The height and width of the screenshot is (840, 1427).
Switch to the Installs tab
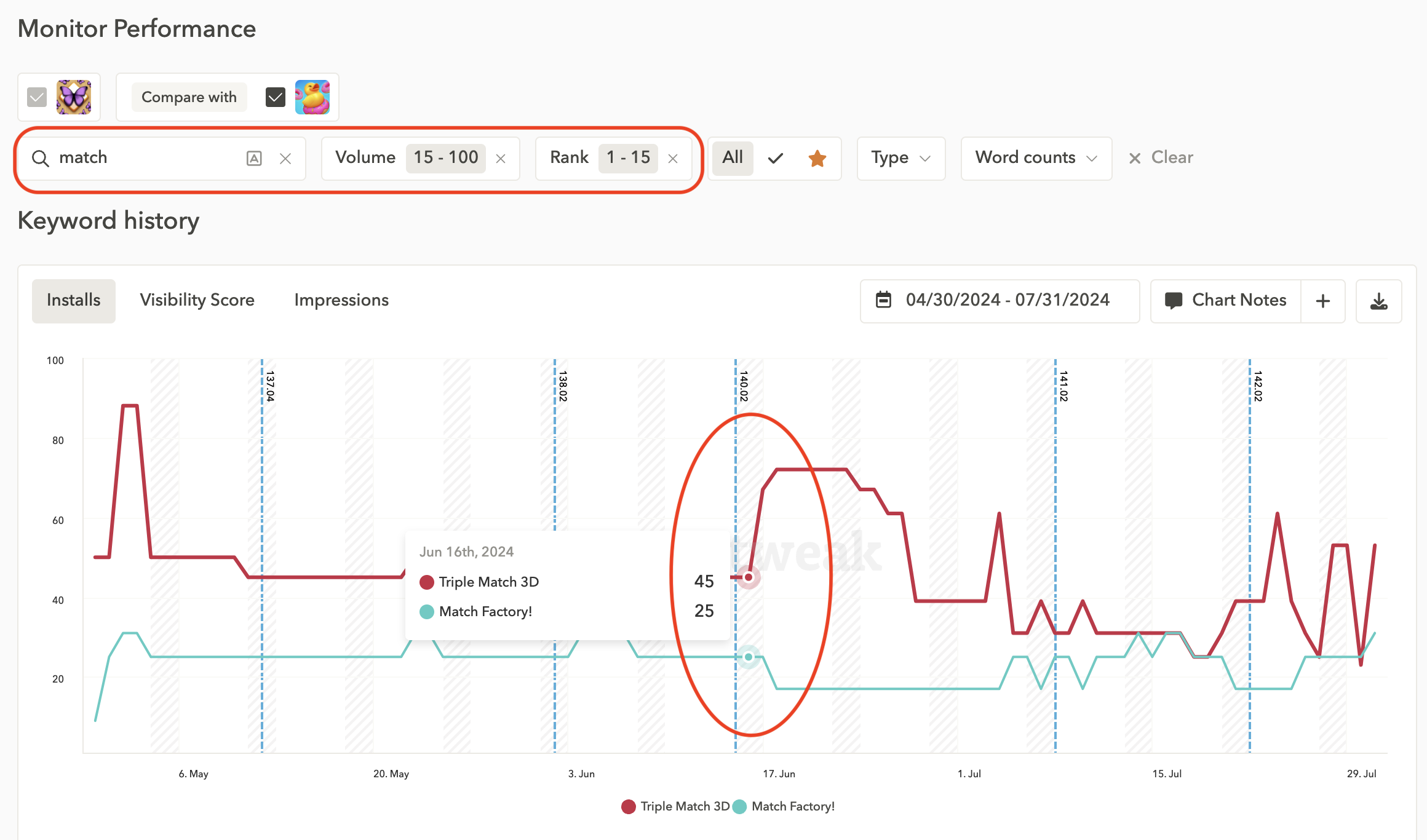(74, 301)
